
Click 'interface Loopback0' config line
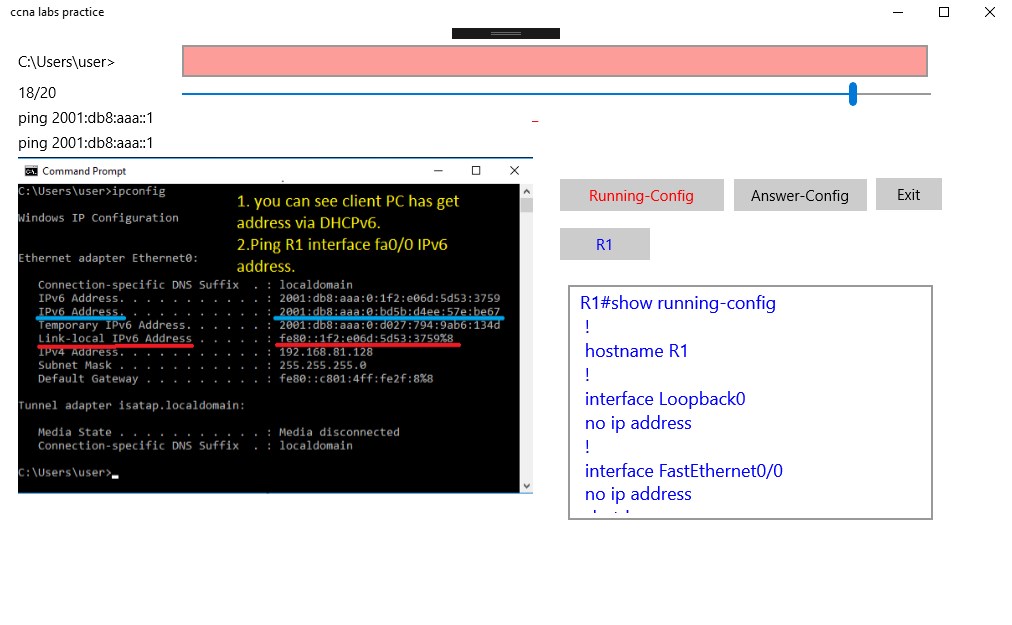(665, 399)
